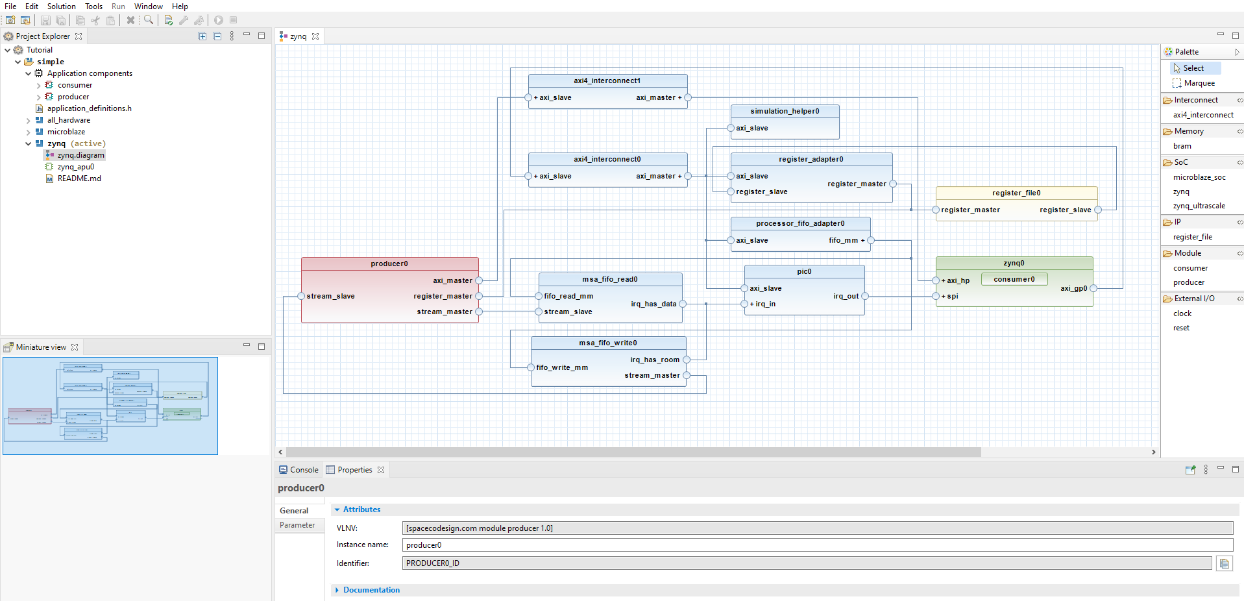Open the Tools menu
Viewport: 1244px width, 601px height.
point(93,5)
